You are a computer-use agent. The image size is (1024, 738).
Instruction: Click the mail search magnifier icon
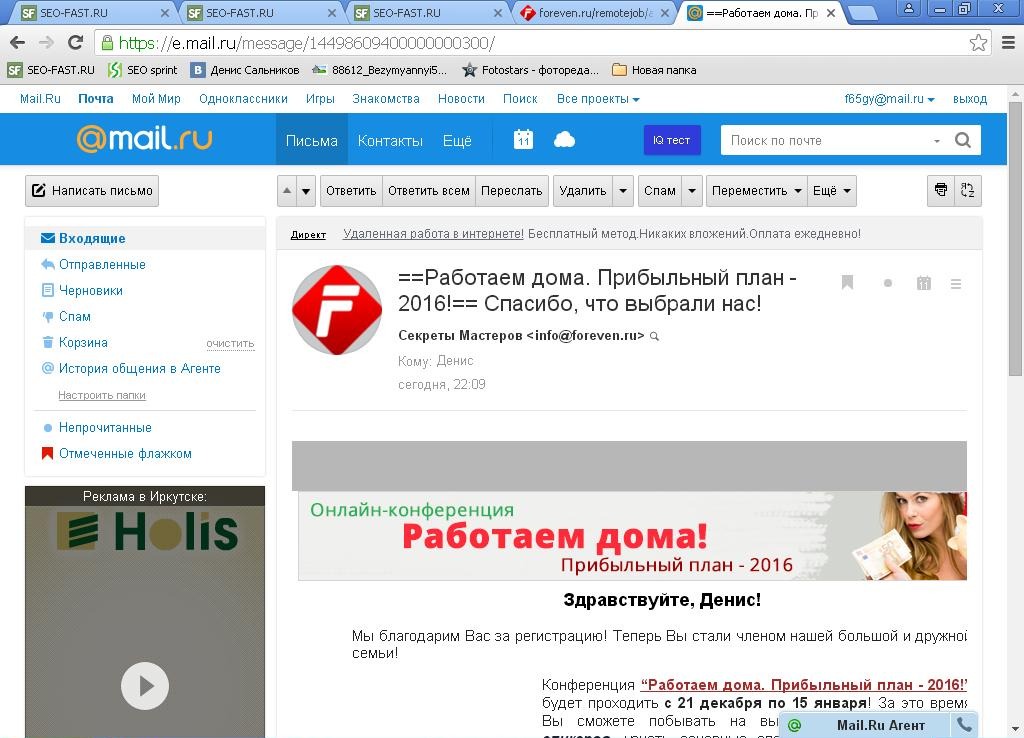[x=963, y=140]
